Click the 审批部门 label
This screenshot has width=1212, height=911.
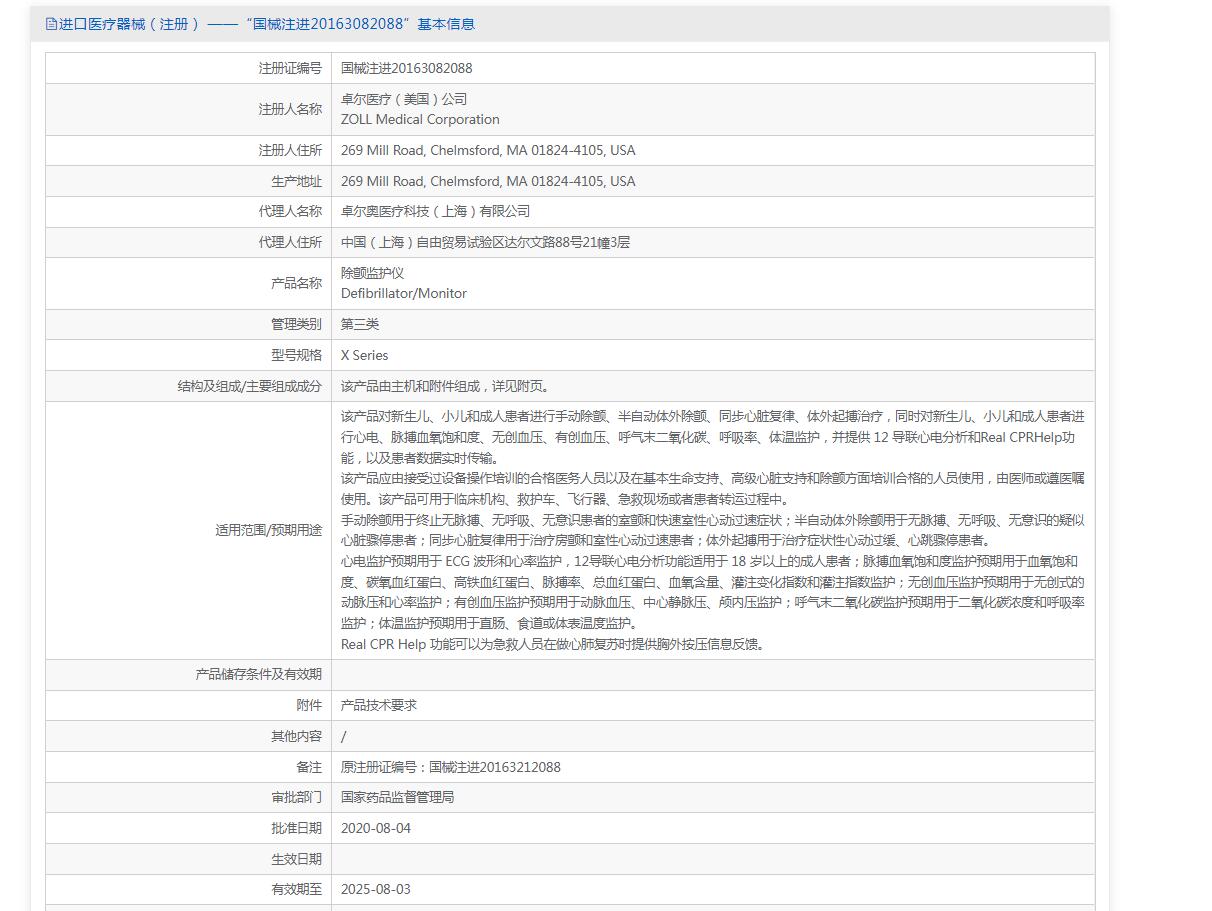[297, 797]
